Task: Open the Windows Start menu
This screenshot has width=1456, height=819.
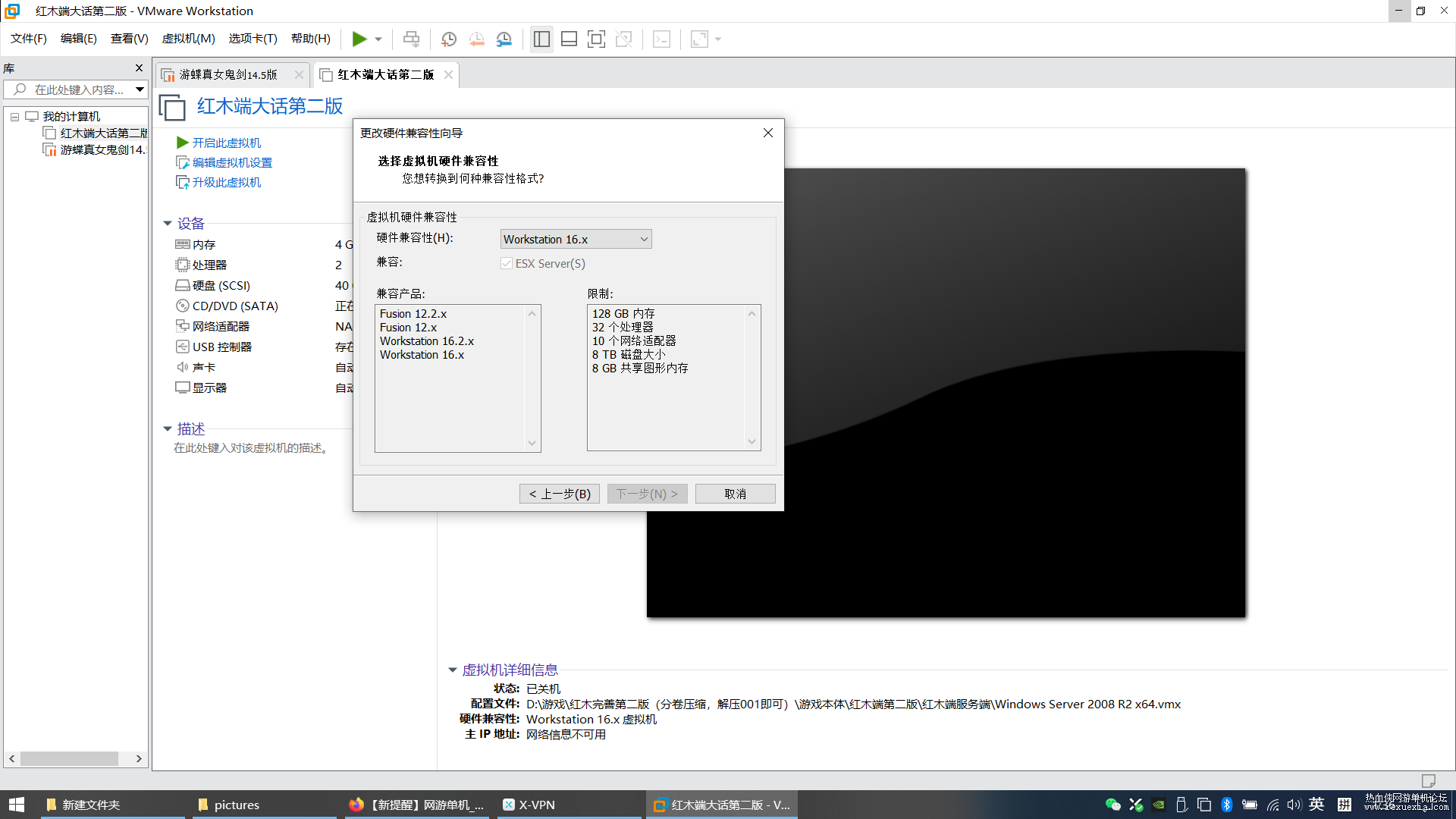Action: (17, 805)
